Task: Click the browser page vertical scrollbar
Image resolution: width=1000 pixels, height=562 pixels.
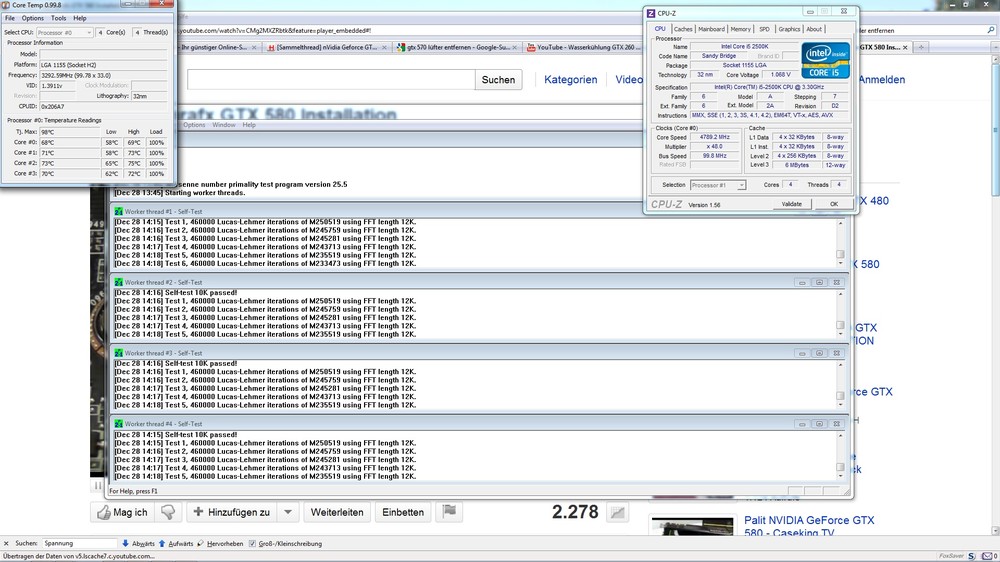Action: [996, 293]
